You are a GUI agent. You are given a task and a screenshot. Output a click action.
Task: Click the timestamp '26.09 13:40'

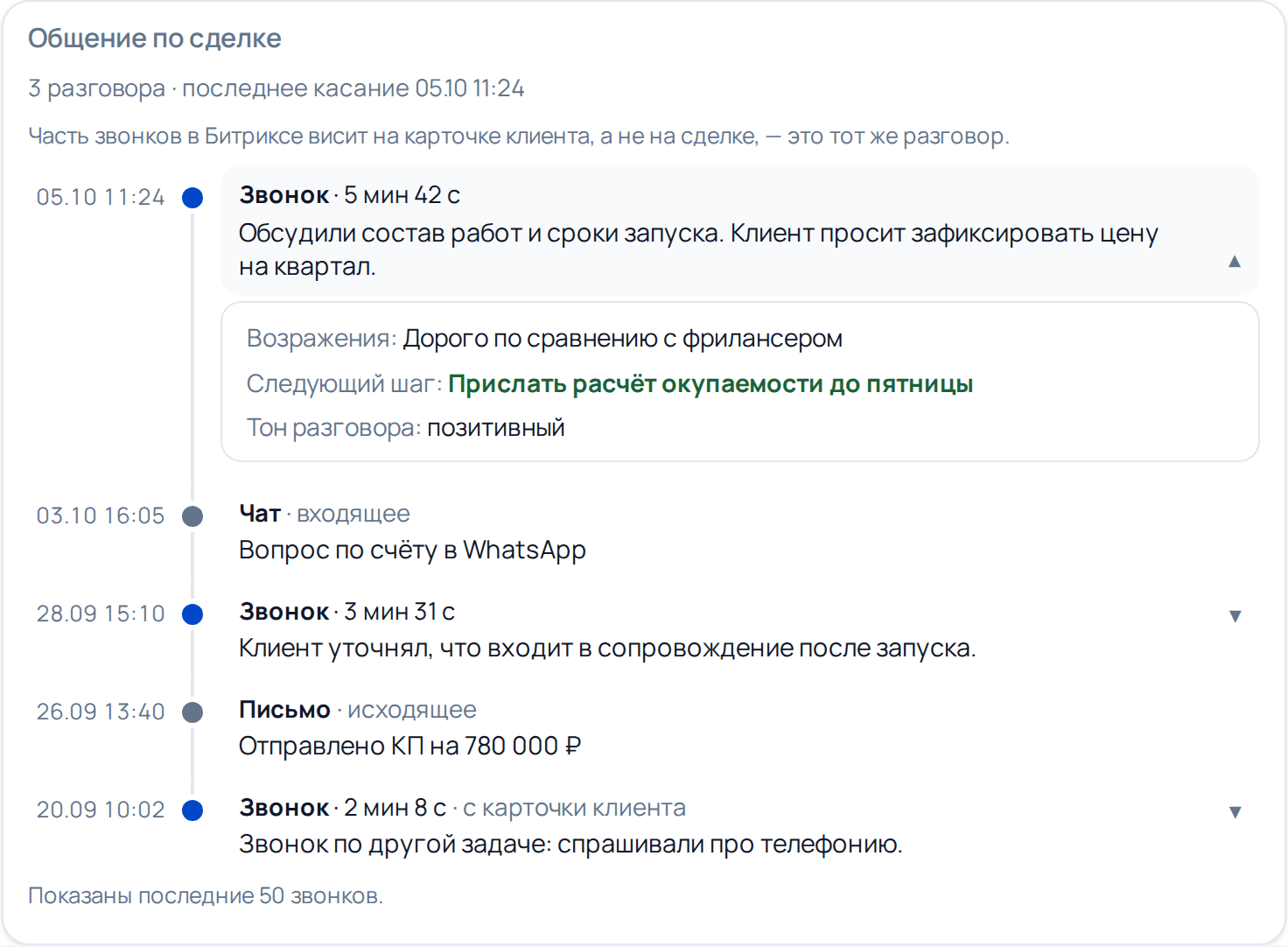(x=101, y=712)
